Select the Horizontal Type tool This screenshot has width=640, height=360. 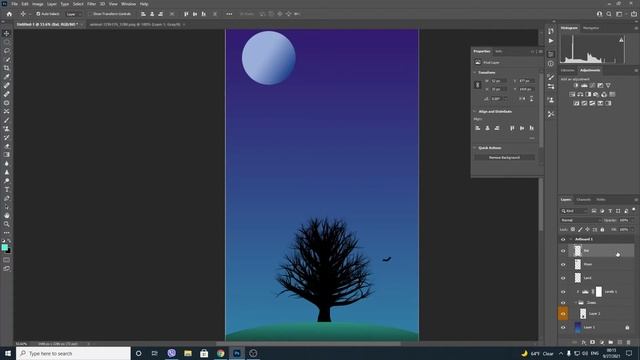pos(7,189)
